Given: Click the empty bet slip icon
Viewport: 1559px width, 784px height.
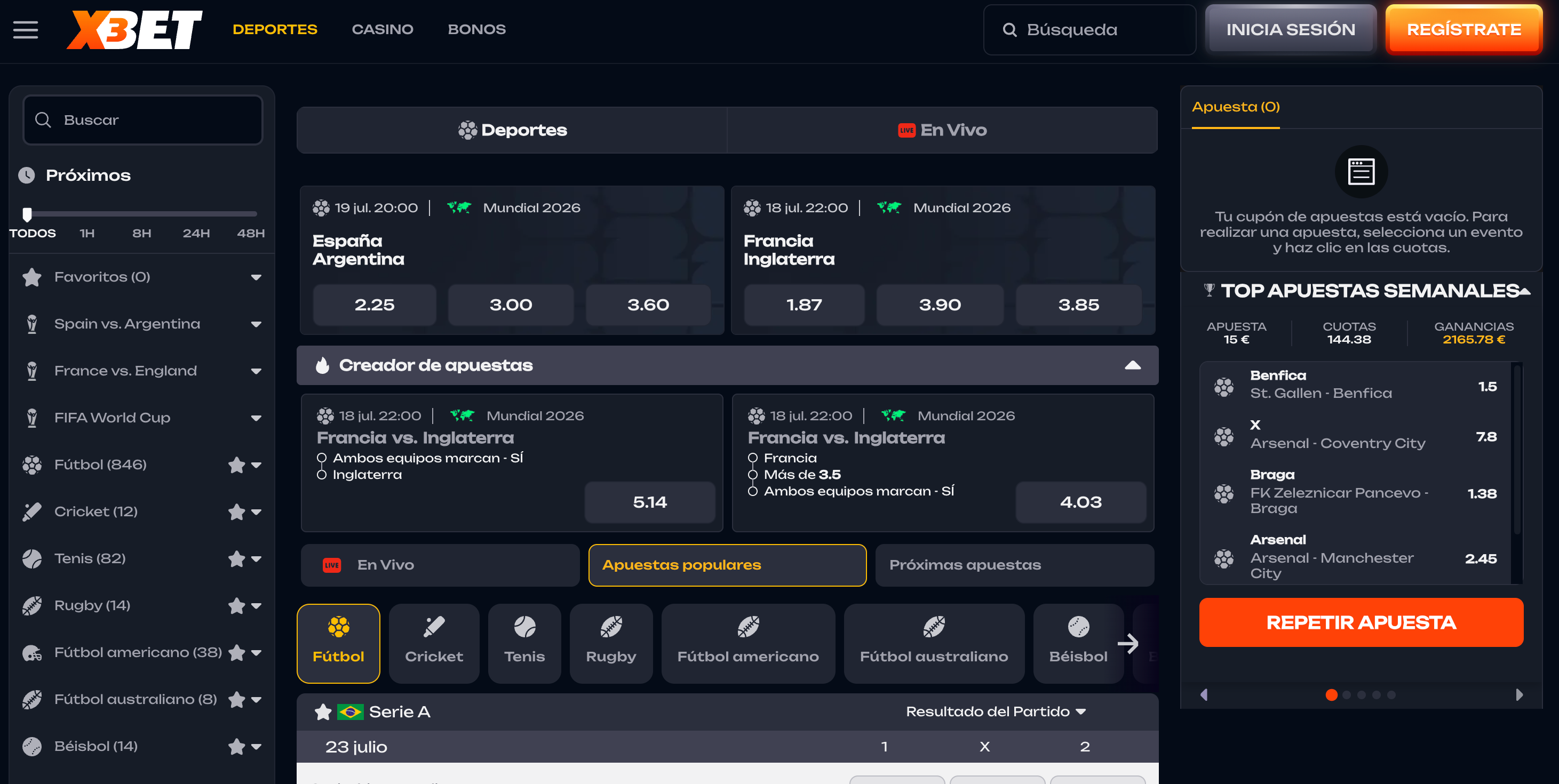Looking at the screenshot, I should coord(1361,172).
